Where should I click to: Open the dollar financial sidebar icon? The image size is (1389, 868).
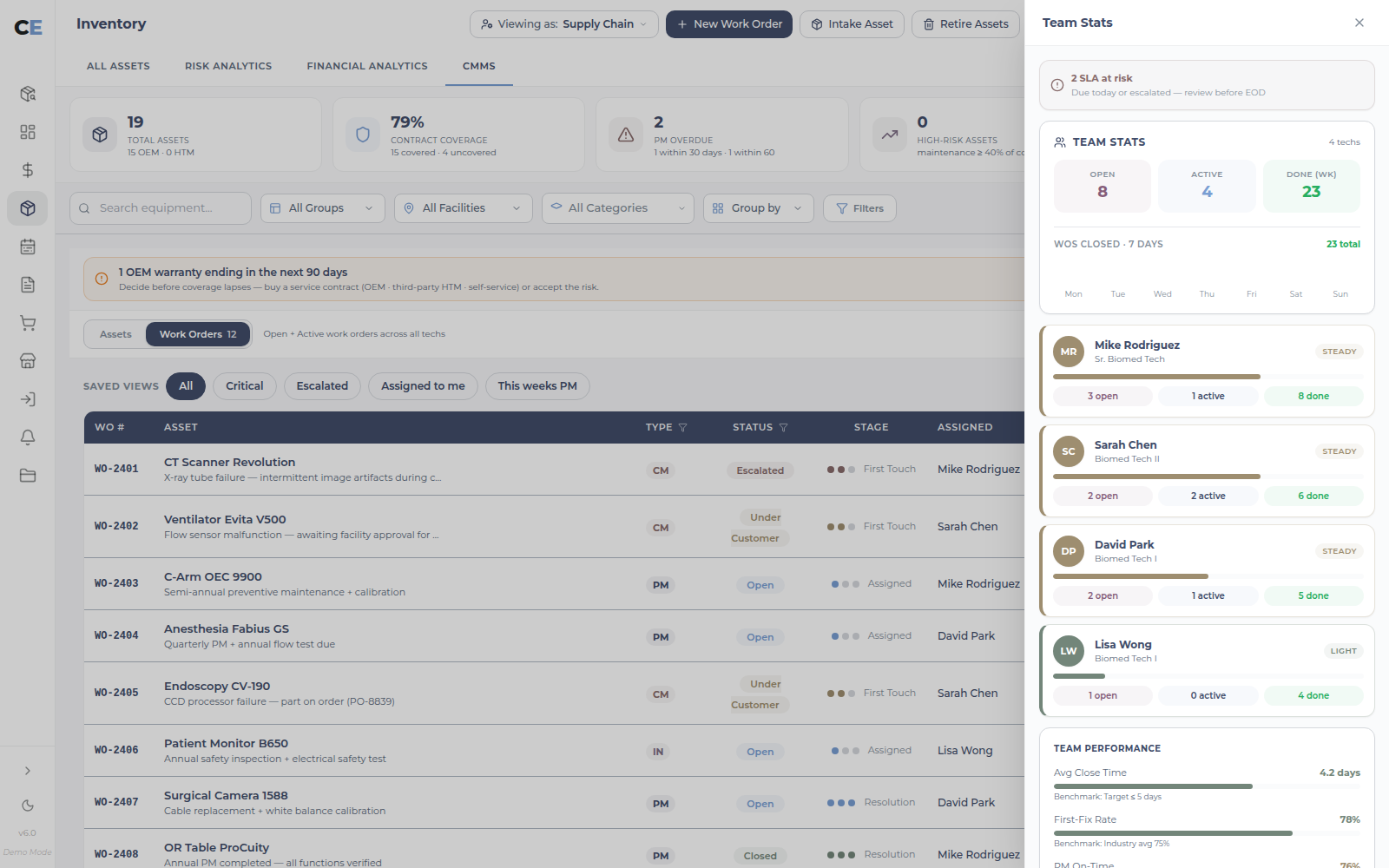click(x=28, y=170)
